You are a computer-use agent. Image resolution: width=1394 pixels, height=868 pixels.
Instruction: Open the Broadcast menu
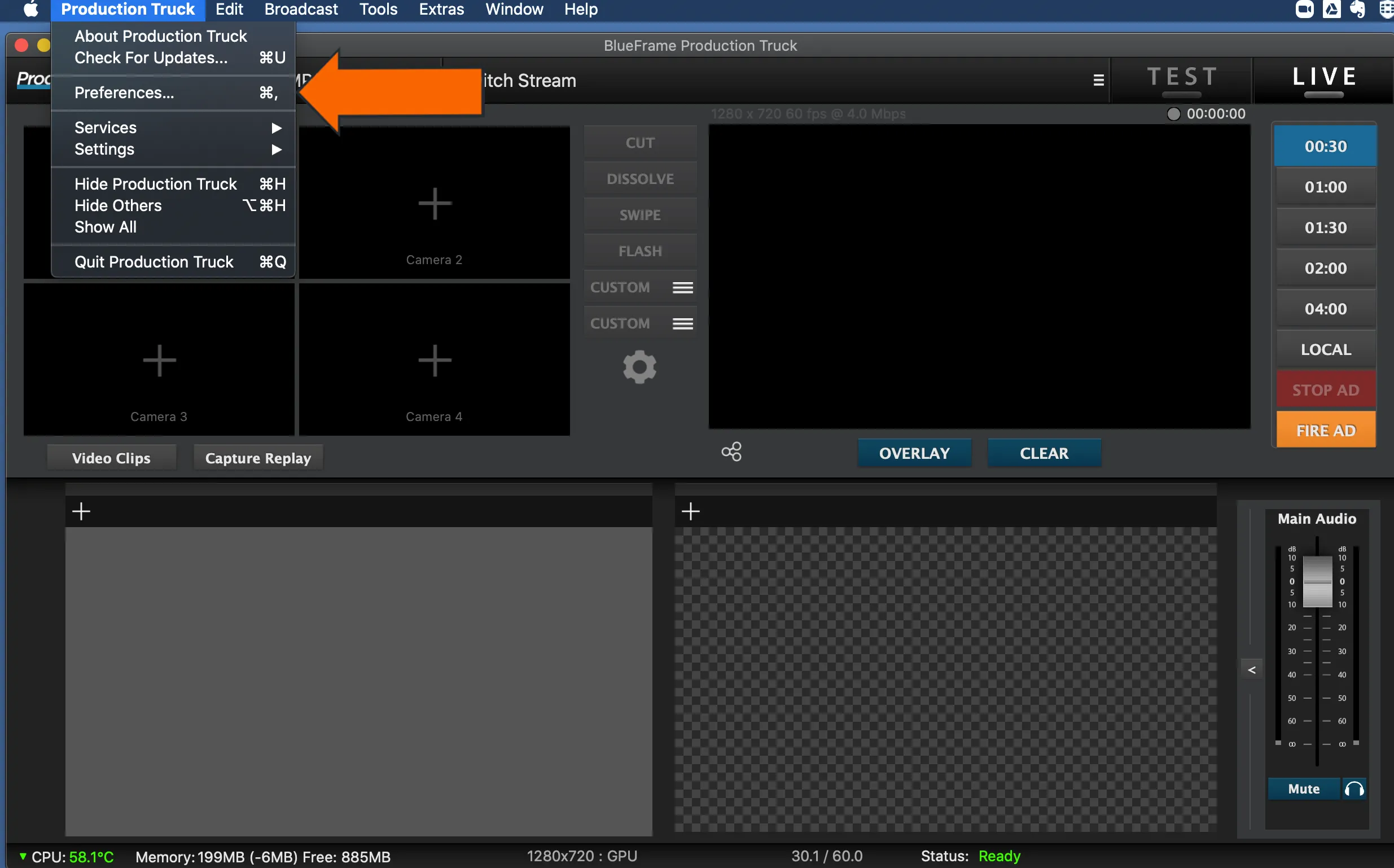(301, 9)
